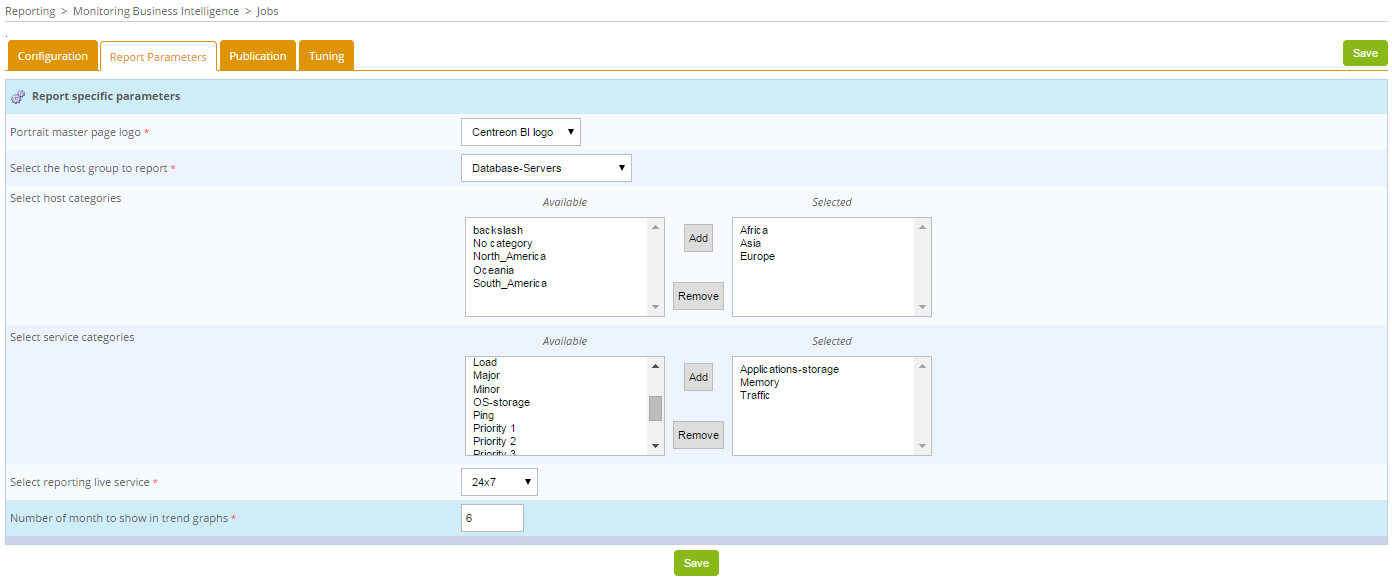Expand the Portrait master page logo dropdown
The width and height of the screenshot is (1392, 581).
520,132
